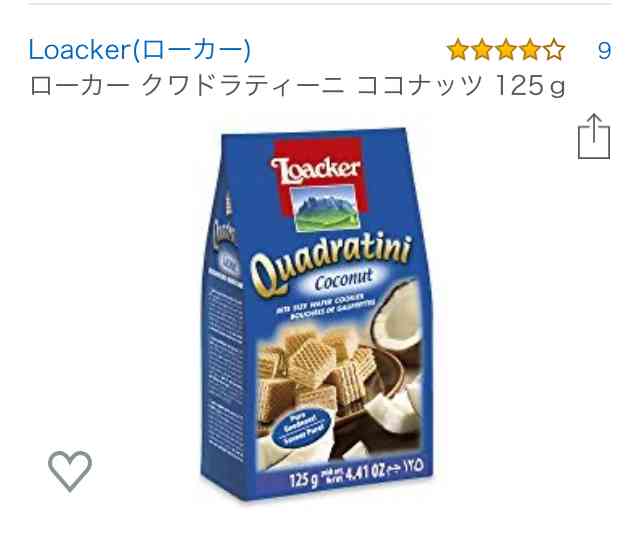Add product to wishlist with heart icon
Image resolution: width=640 pixels, height=556 pixels.
70,470
